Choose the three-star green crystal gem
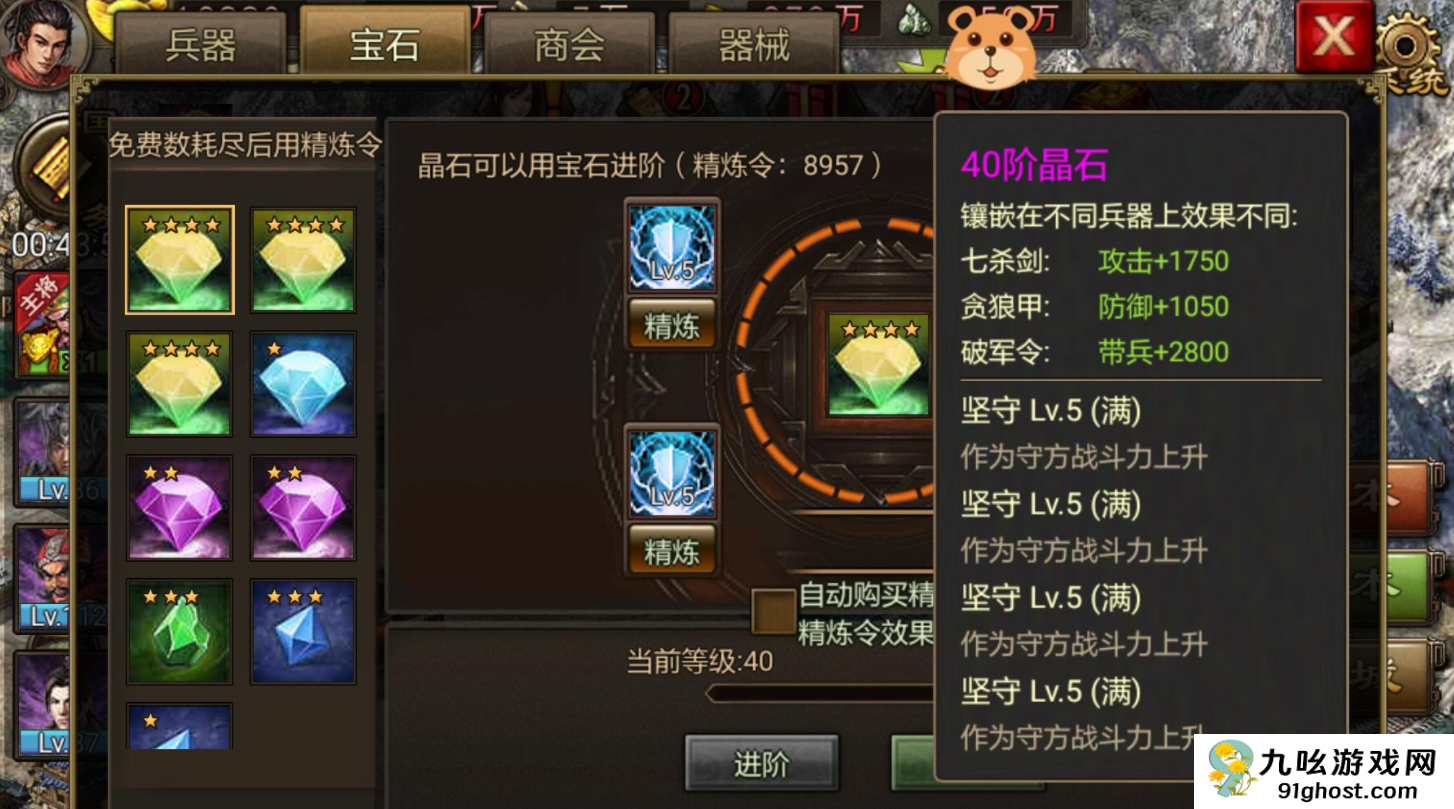 (x=180, y=632)
